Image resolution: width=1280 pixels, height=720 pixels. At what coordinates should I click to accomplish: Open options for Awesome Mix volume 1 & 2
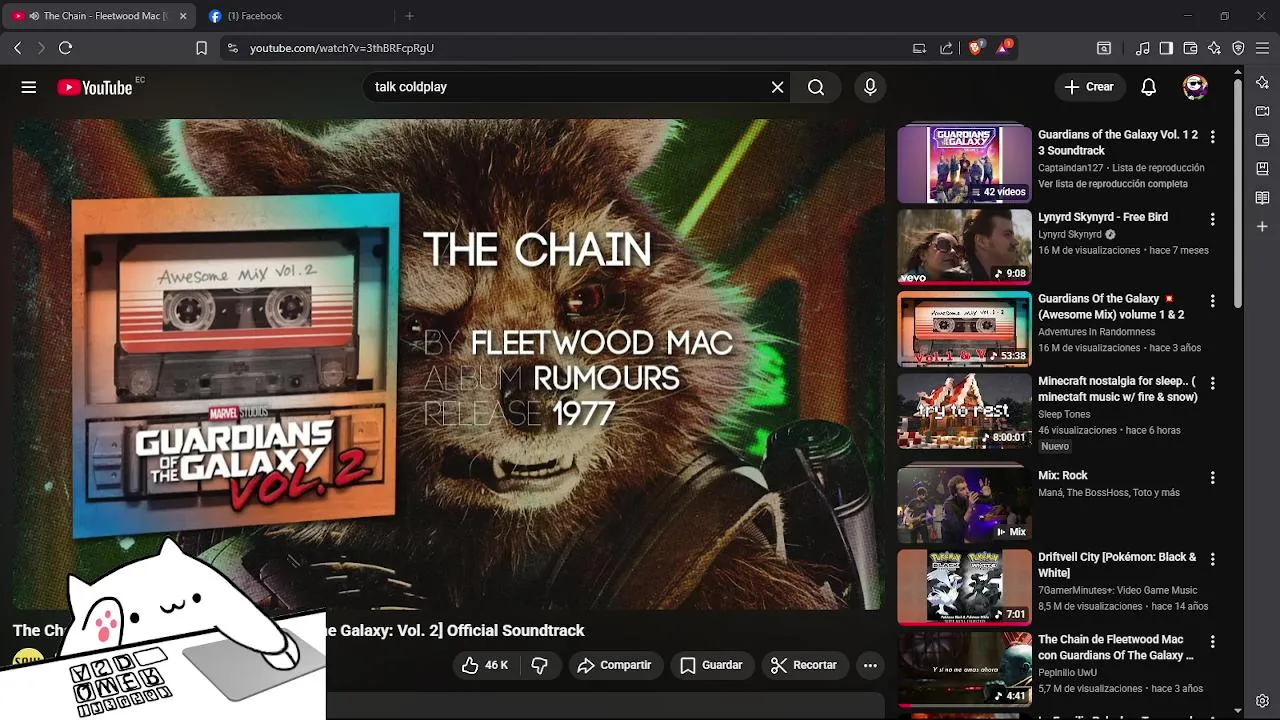pyautogui.click(x=1213, y=300)
